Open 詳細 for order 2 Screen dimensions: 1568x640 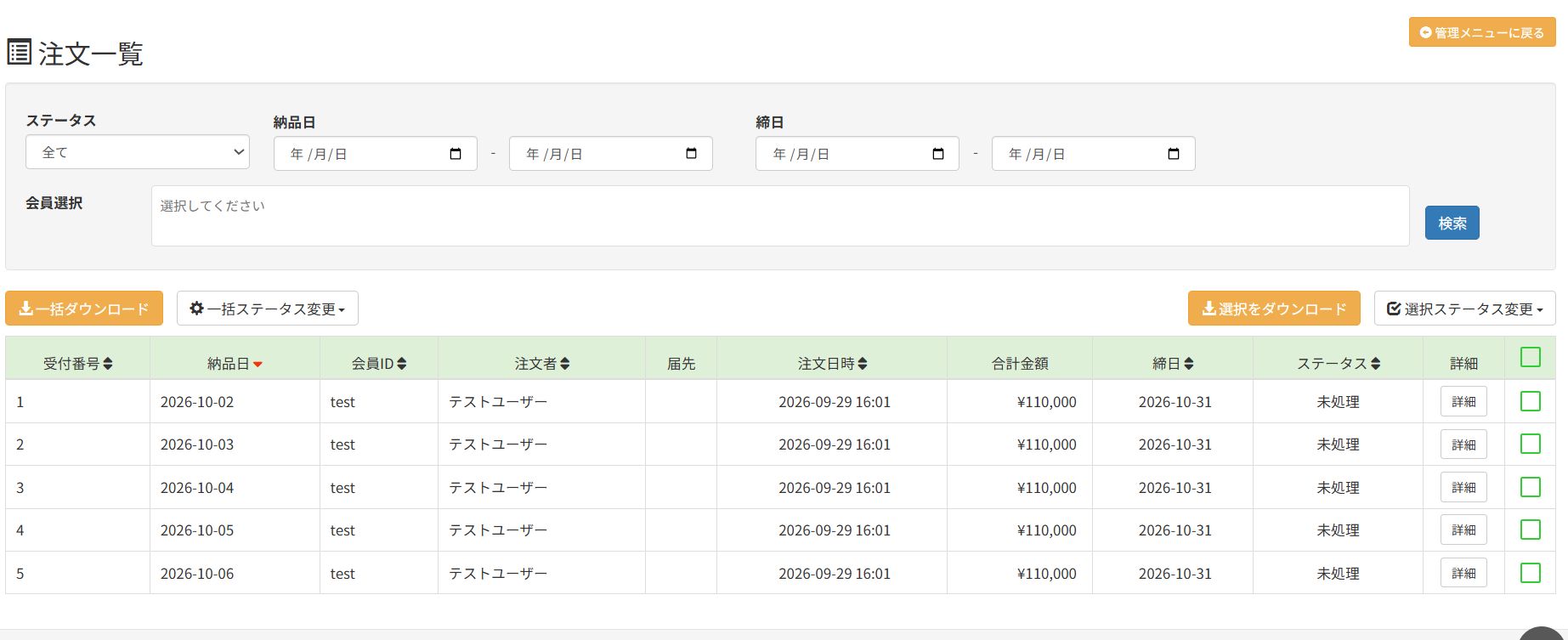pyautogui.click(x=1463, y=445)
